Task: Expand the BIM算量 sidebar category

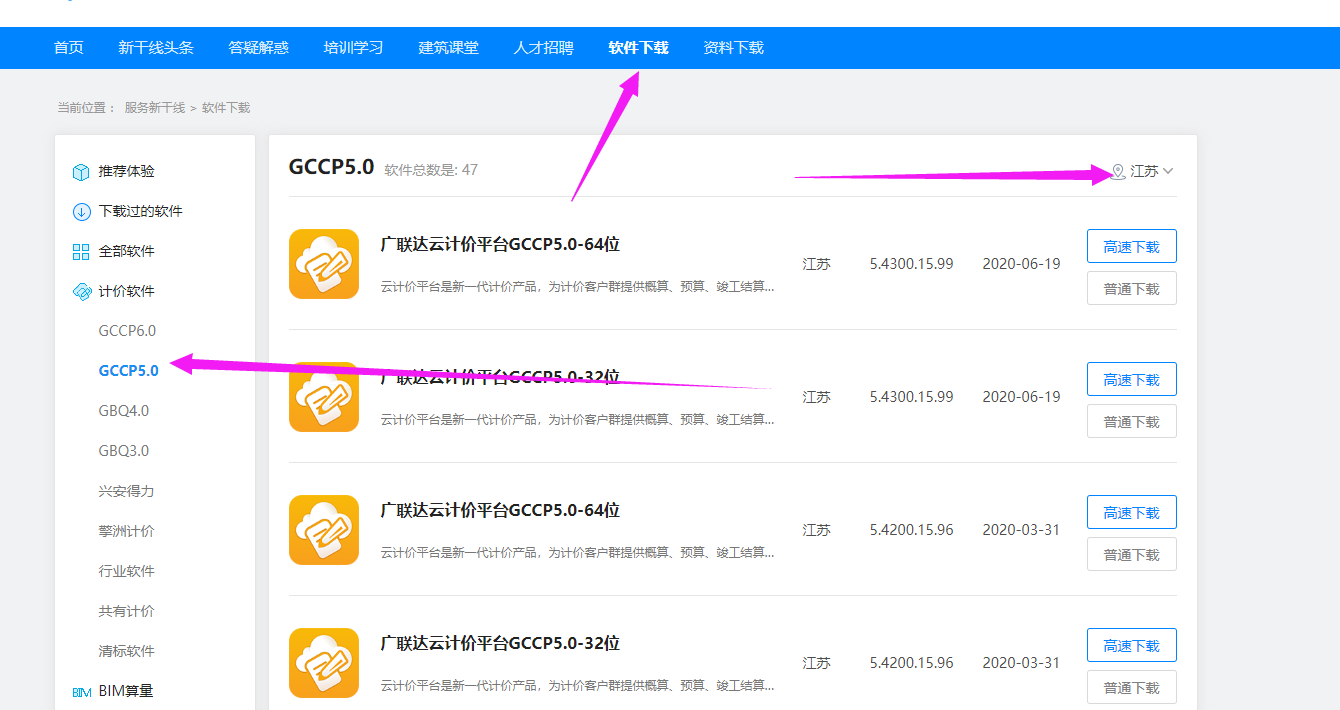Action: coord(126,691)
